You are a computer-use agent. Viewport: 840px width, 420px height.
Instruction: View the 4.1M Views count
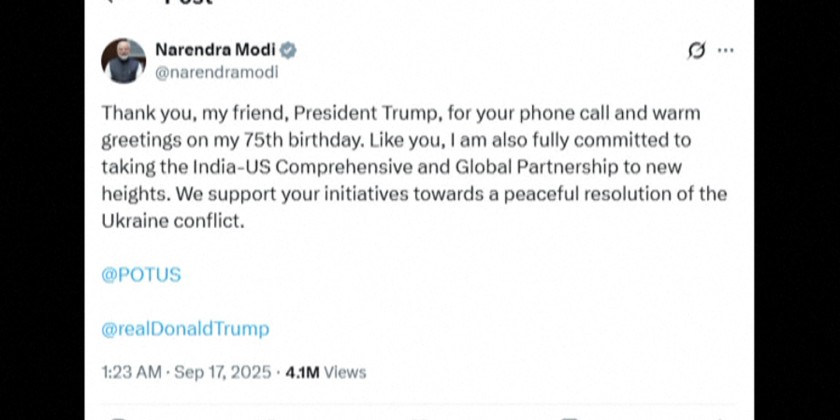coord(326,372)
